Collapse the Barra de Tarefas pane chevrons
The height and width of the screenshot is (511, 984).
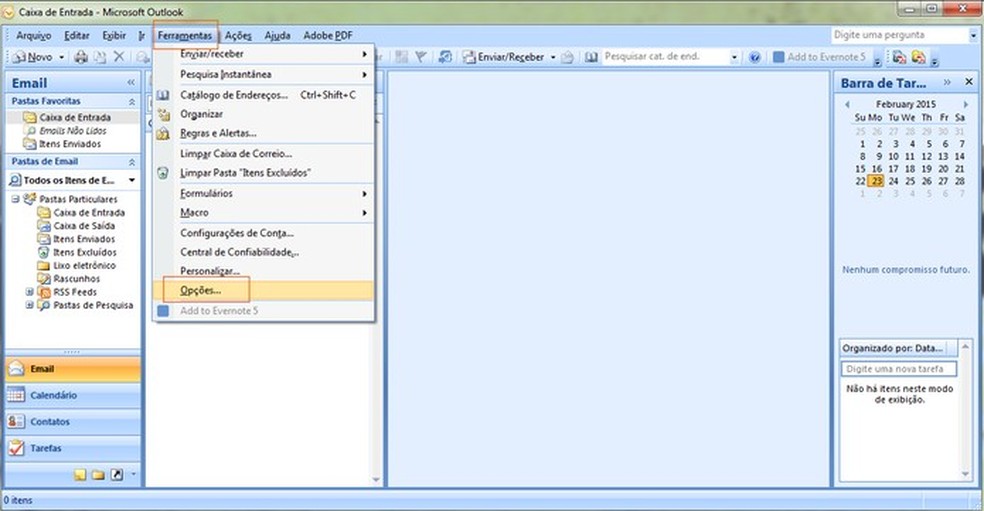click(947, 82)
